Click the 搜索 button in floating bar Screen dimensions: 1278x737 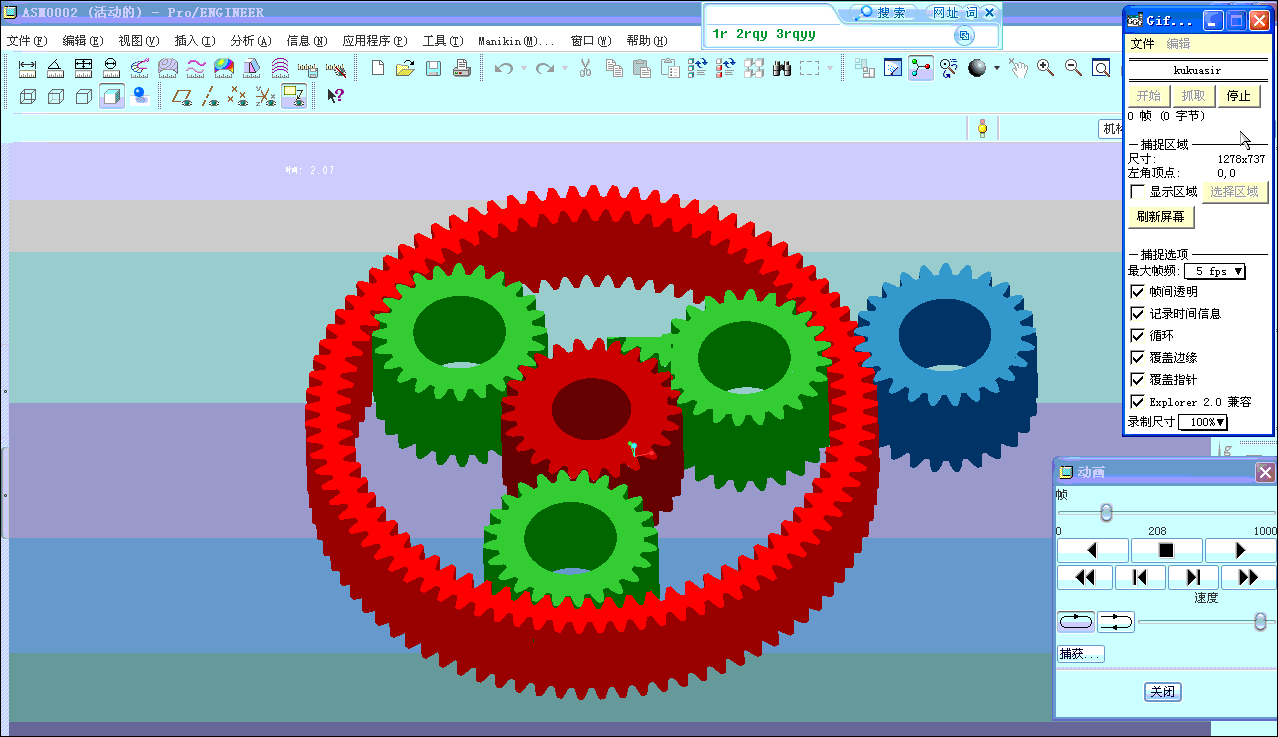[883, 13]
